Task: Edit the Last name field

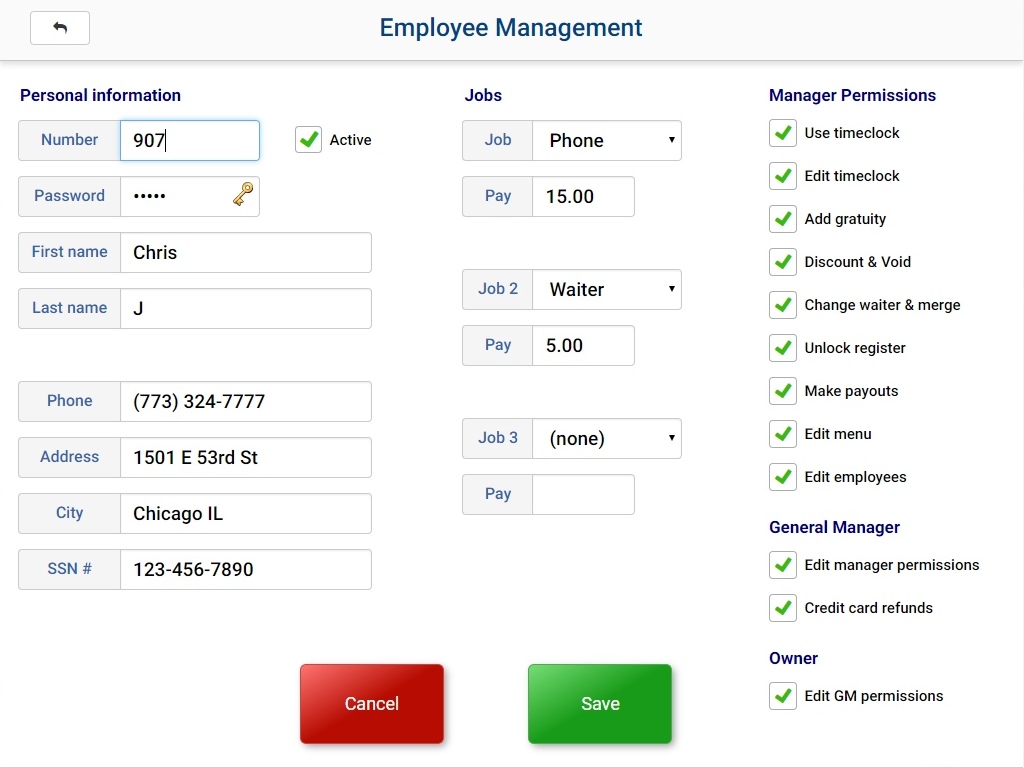Action: [246, 309]
